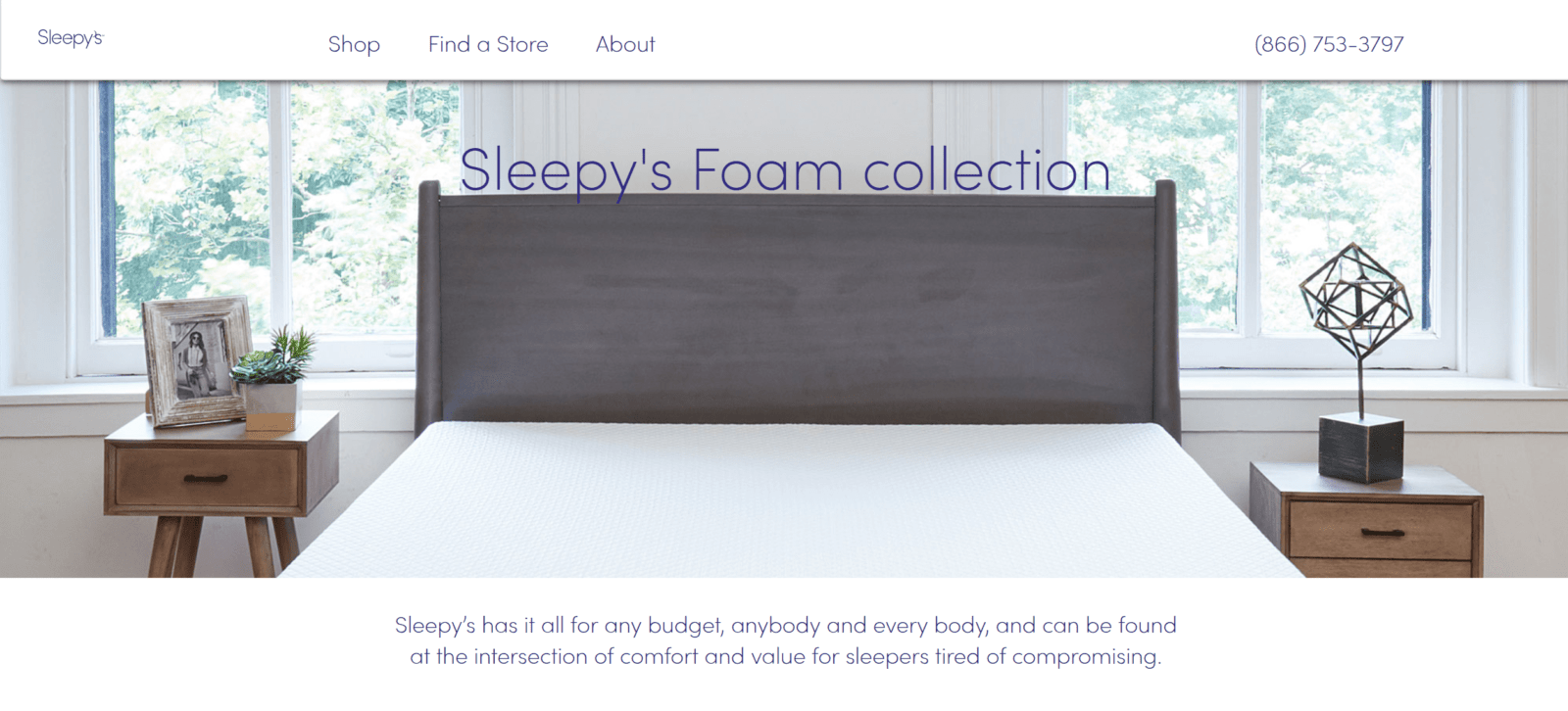This screenshot has height=711, width=1568.
Task: Click the "Sleepy's has it all" tagline line
Action: [785, 625]
